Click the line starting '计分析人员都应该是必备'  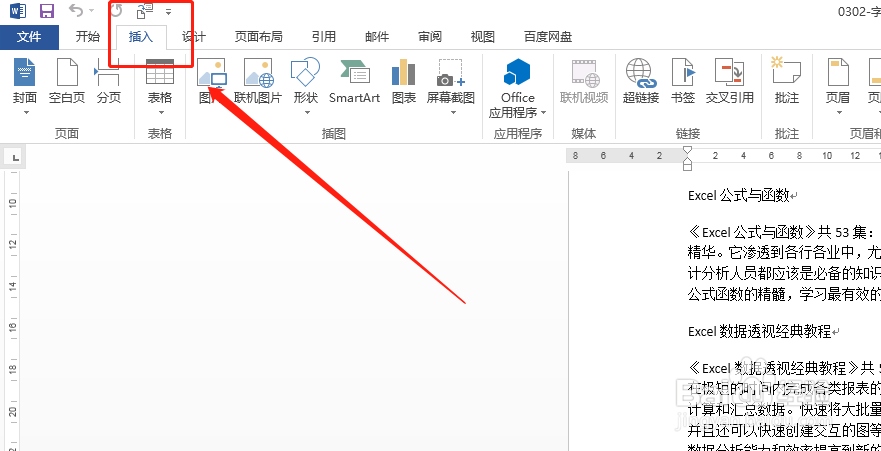[784, 274]
